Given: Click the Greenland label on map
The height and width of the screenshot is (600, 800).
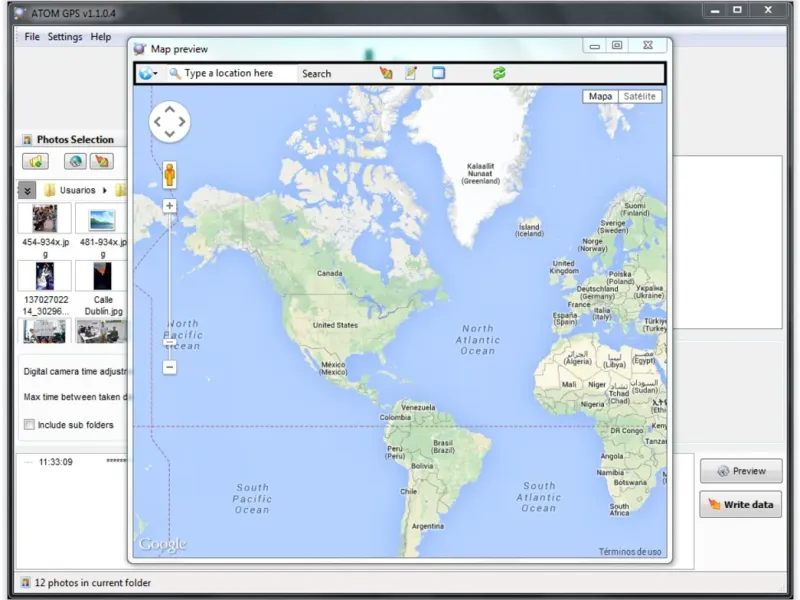Looking at the screenshot, I should click(481, 173).
